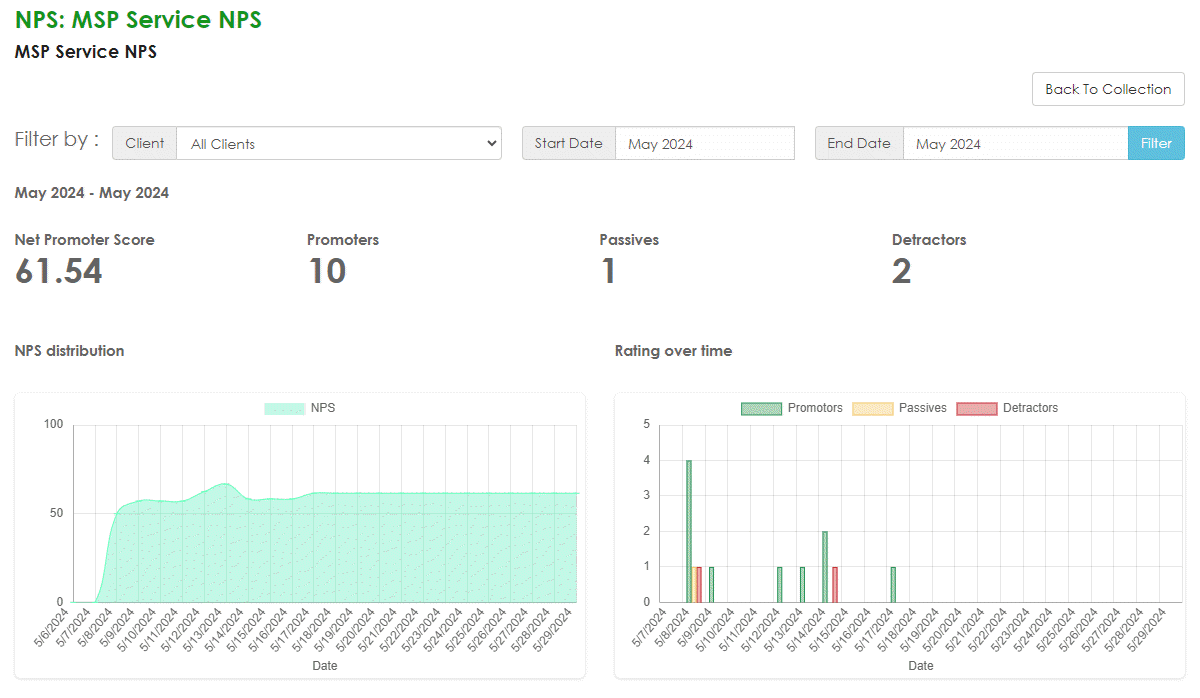Select the promoter bar on 5/17/2024

coord(893,584)
